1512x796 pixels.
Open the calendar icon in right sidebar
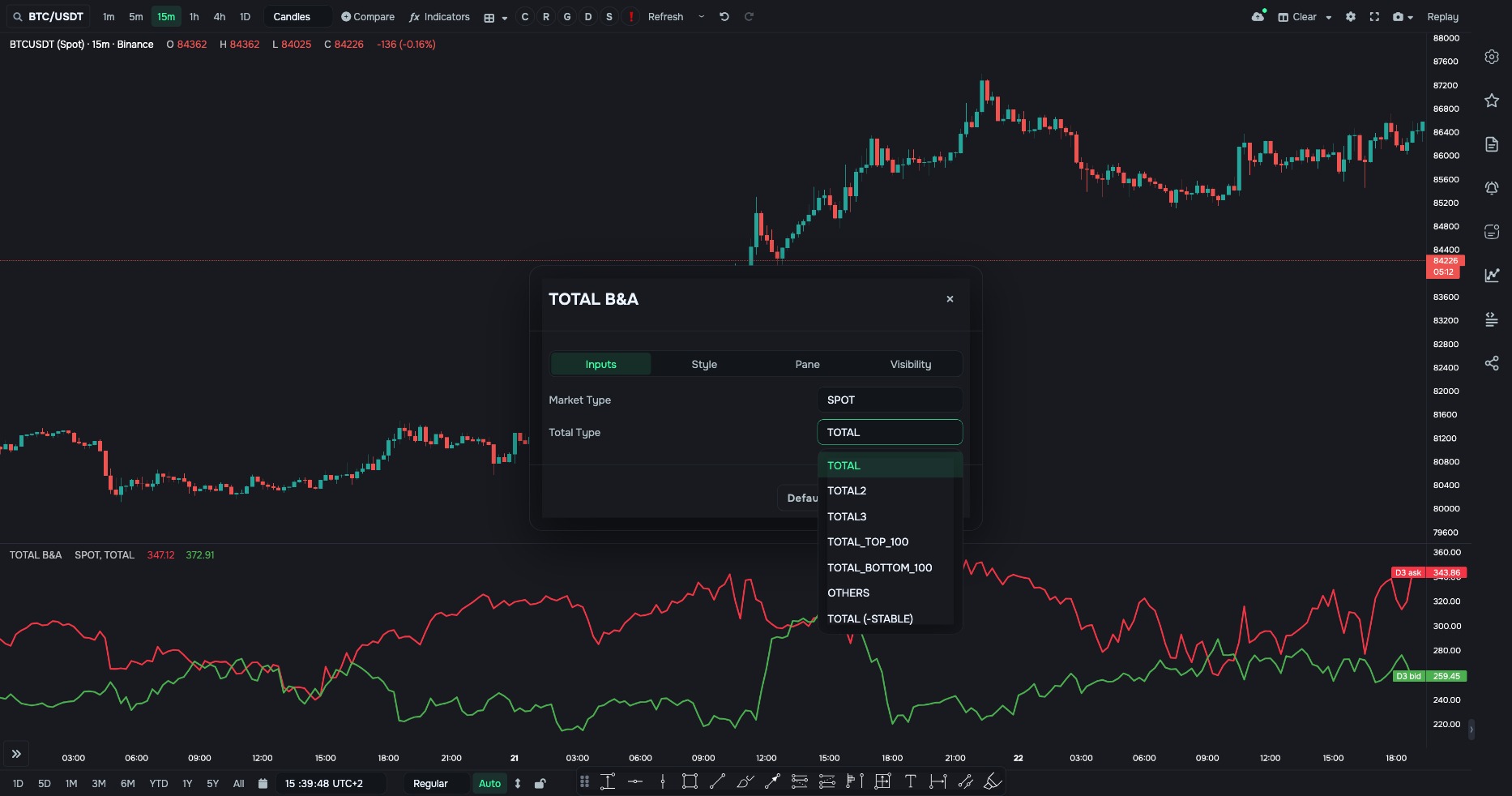click(1492, 232)
